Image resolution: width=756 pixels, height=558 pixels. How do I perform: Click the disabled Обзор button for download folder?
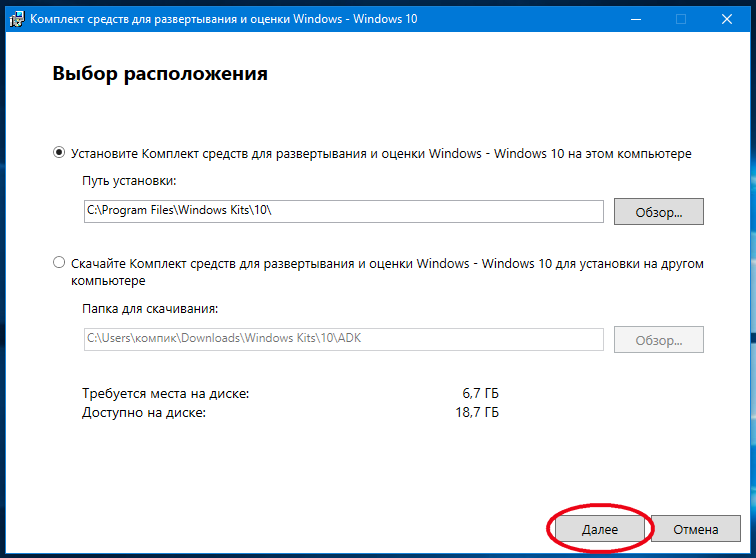coord(659,340)
